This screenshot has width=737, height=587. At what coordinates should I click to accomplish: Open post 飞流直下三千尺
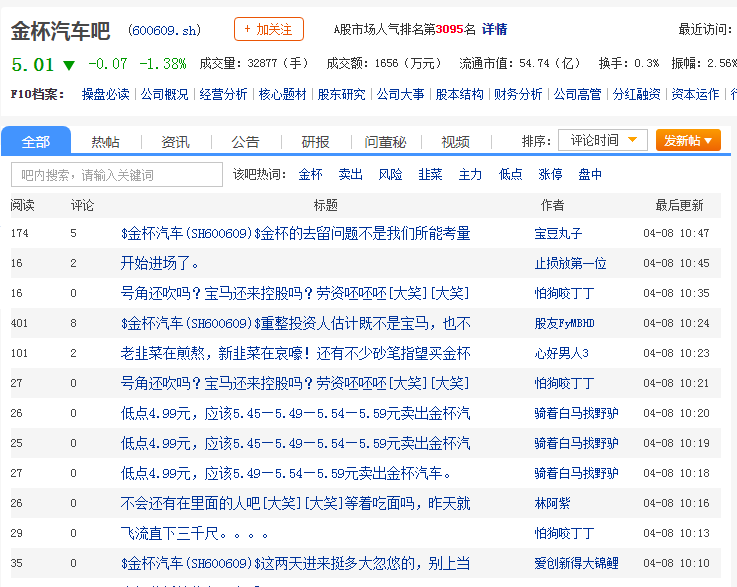[x=195, y=533]
